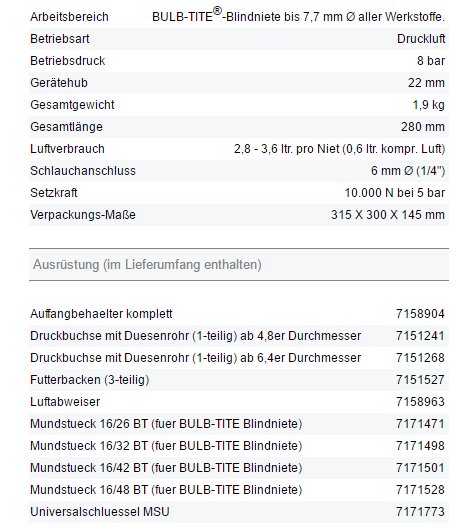Click the Gesamtgewicht 1,9 kg value
The width and height of the screenshot is (474, 528).
click(429, 105)
